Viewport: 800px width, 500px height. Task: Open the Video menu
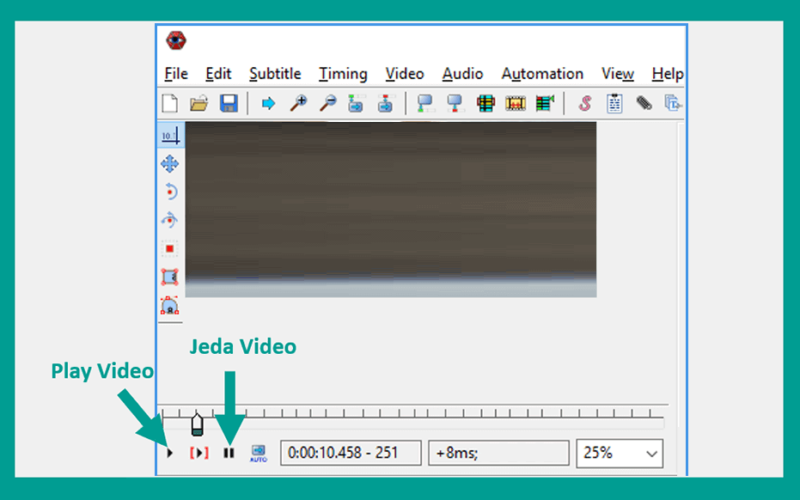point(405,74)
